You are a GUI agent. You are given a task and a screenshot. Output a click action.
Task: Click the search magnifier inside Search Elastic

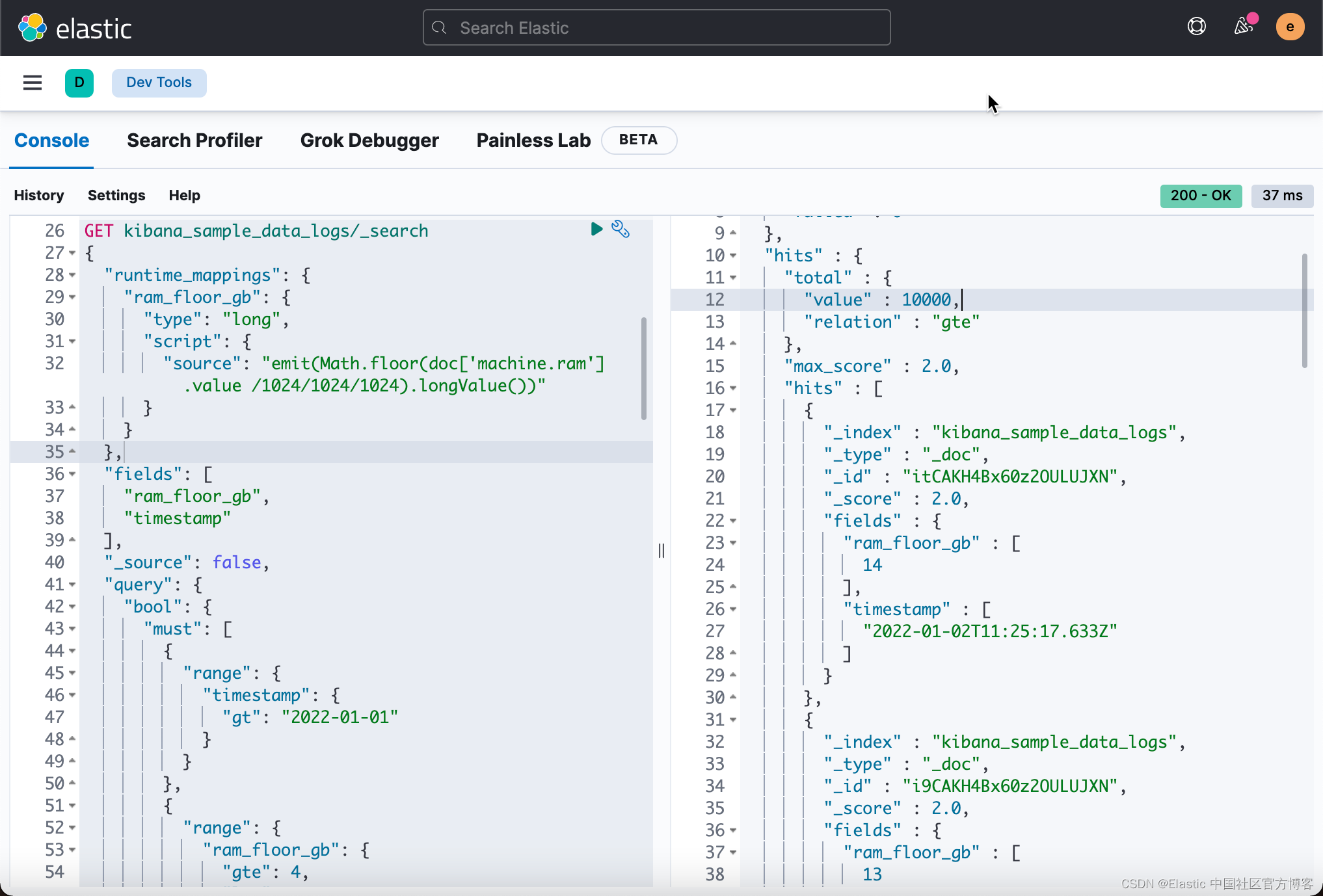[439, 27]
